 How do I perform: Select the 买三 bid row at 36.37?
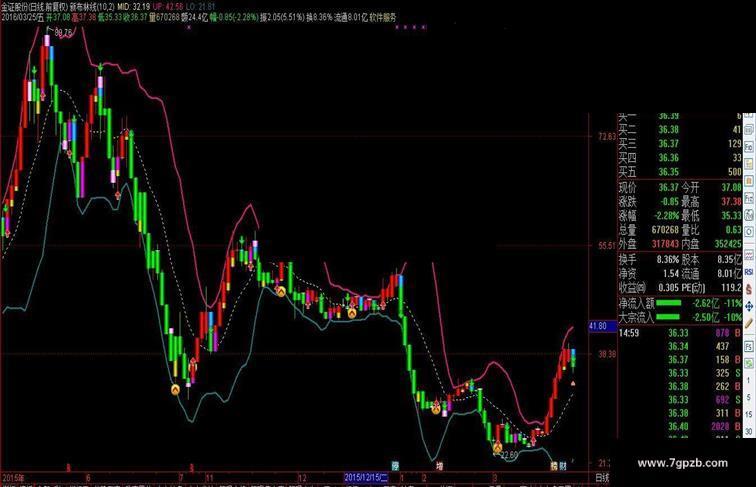[680, 144]
